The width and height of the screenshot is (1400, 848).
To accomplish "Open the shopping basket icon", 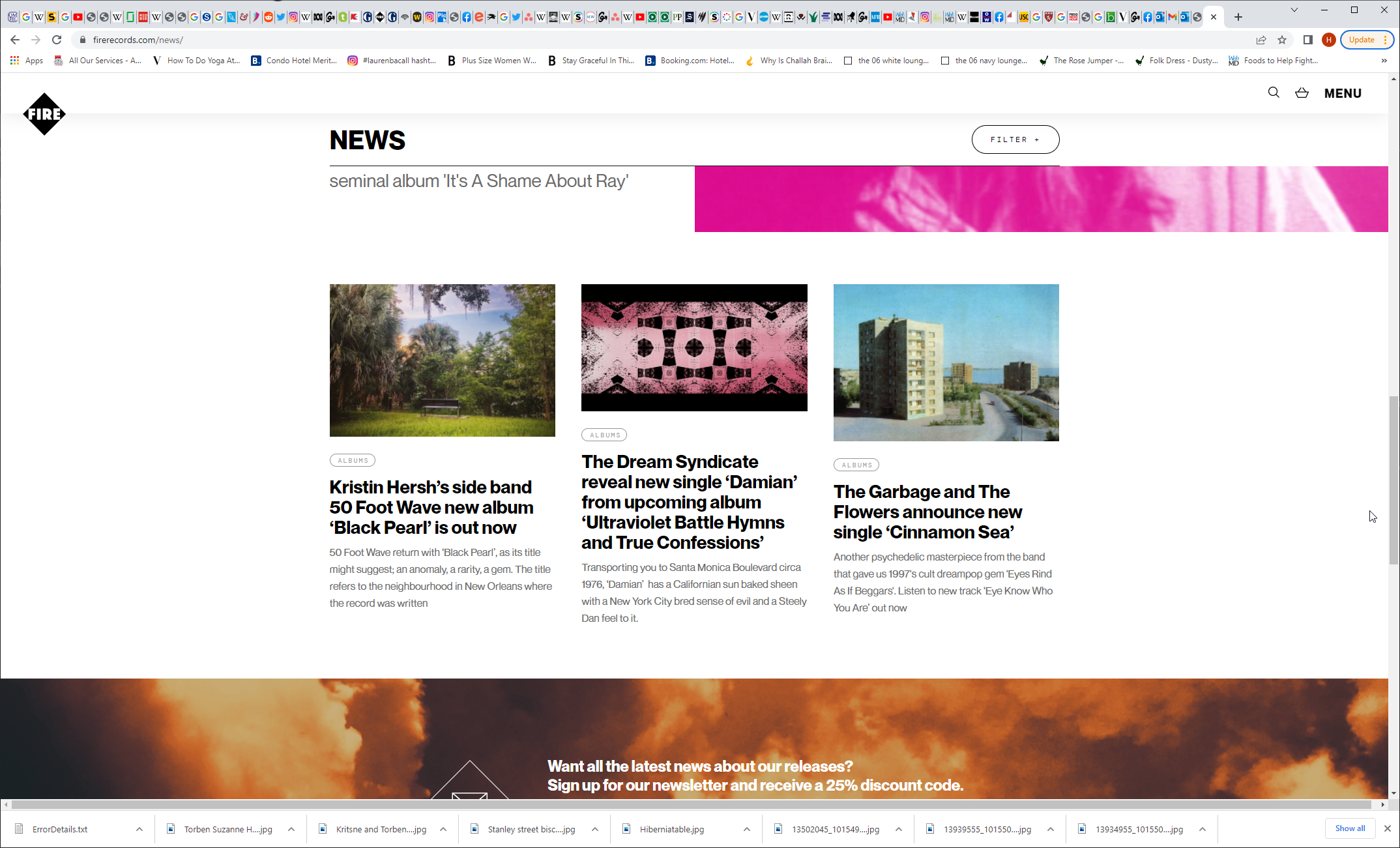I will tap(1302, 93).
